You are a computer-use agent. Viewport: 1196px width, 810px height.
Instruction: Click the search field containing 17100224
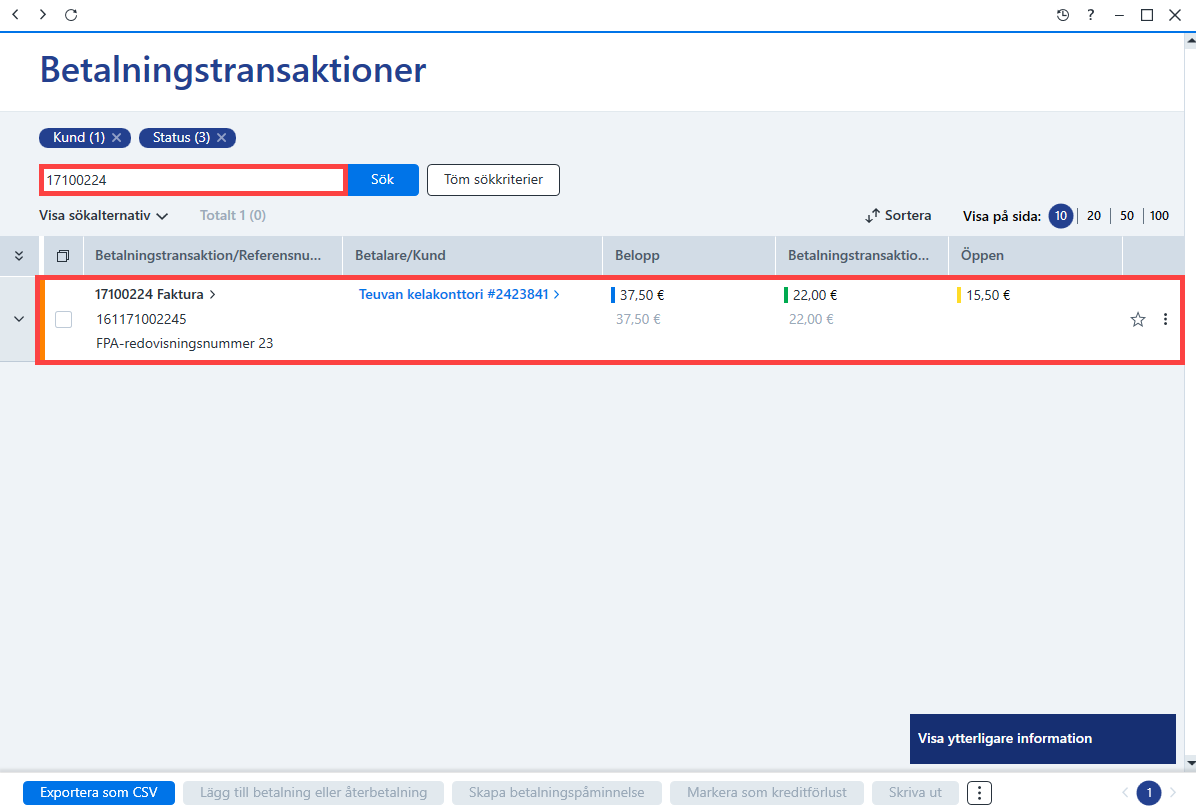click(x=193, y=180)
